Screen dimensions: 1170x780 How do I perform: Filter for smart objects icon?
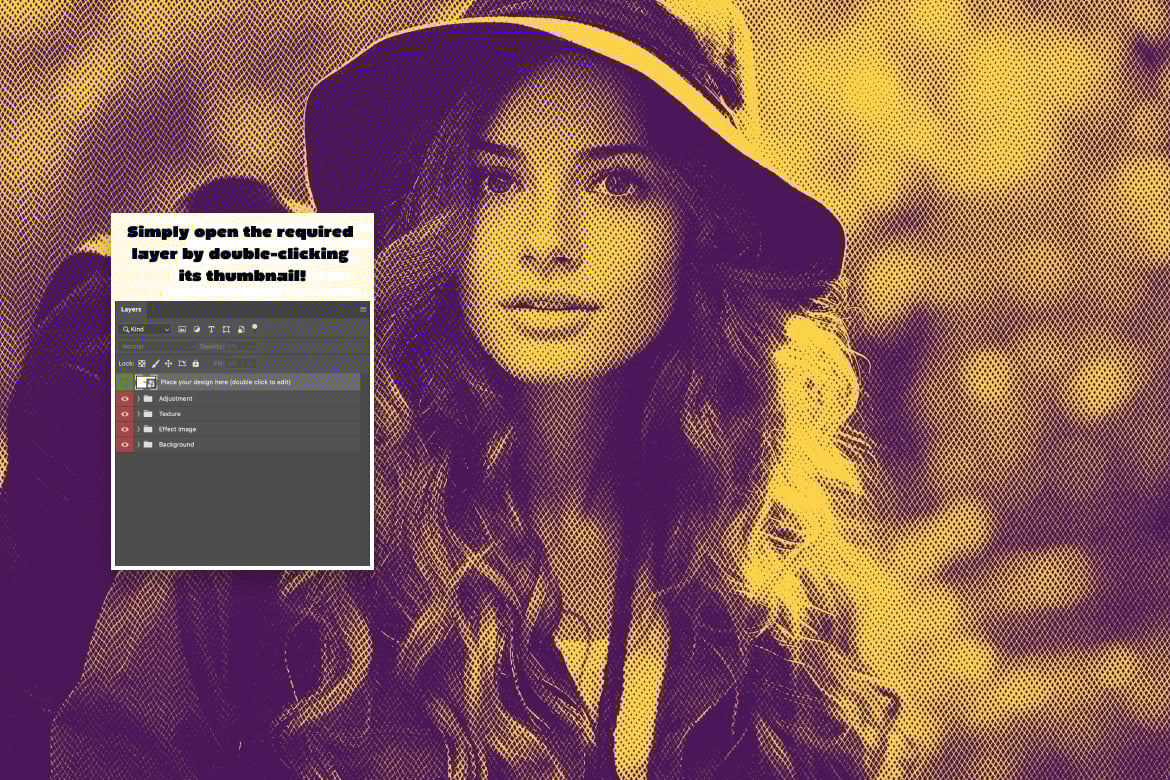(x=241, y=329)
